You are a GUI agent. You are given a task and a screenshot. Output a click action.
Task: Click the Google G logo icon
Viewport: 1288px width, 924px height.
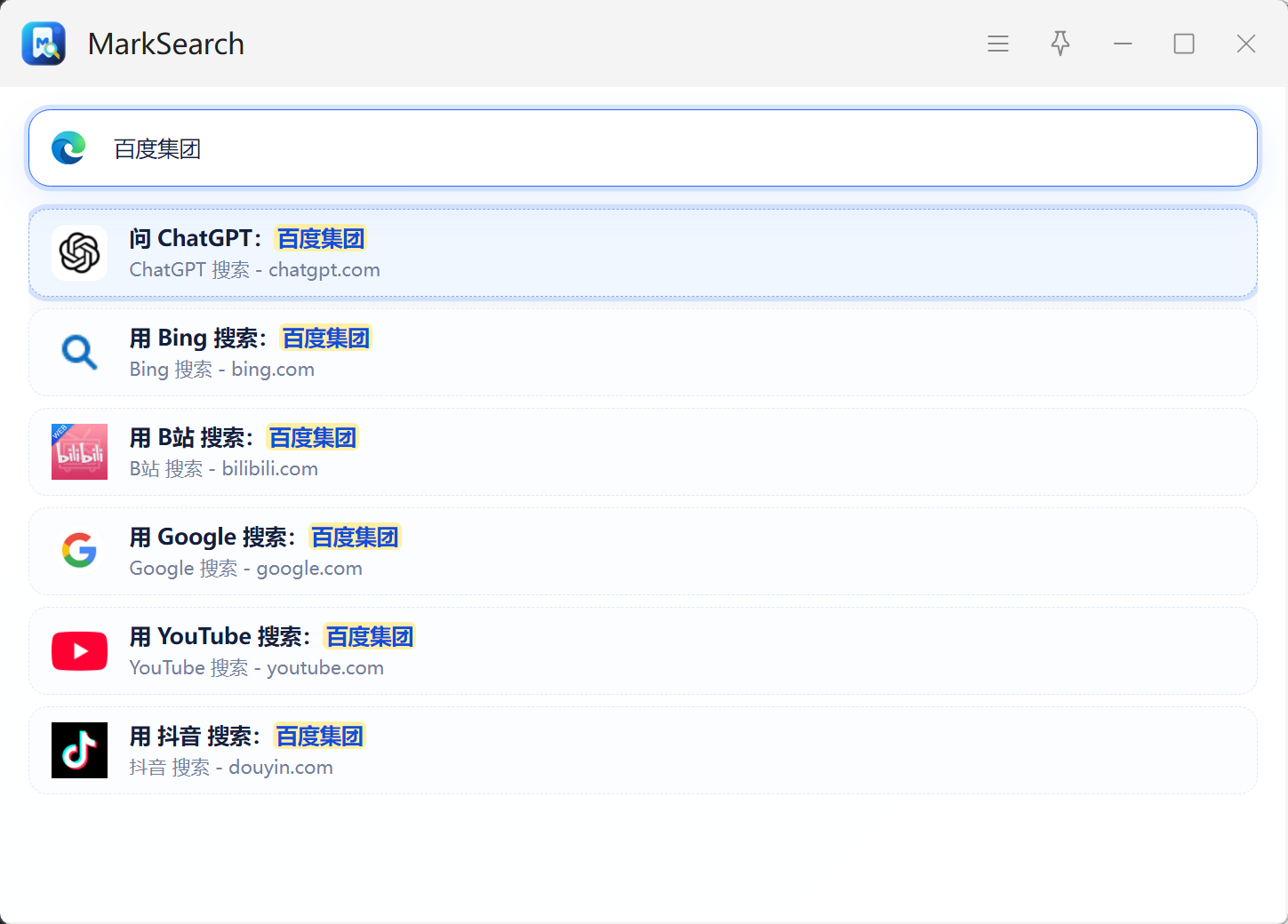79,551
